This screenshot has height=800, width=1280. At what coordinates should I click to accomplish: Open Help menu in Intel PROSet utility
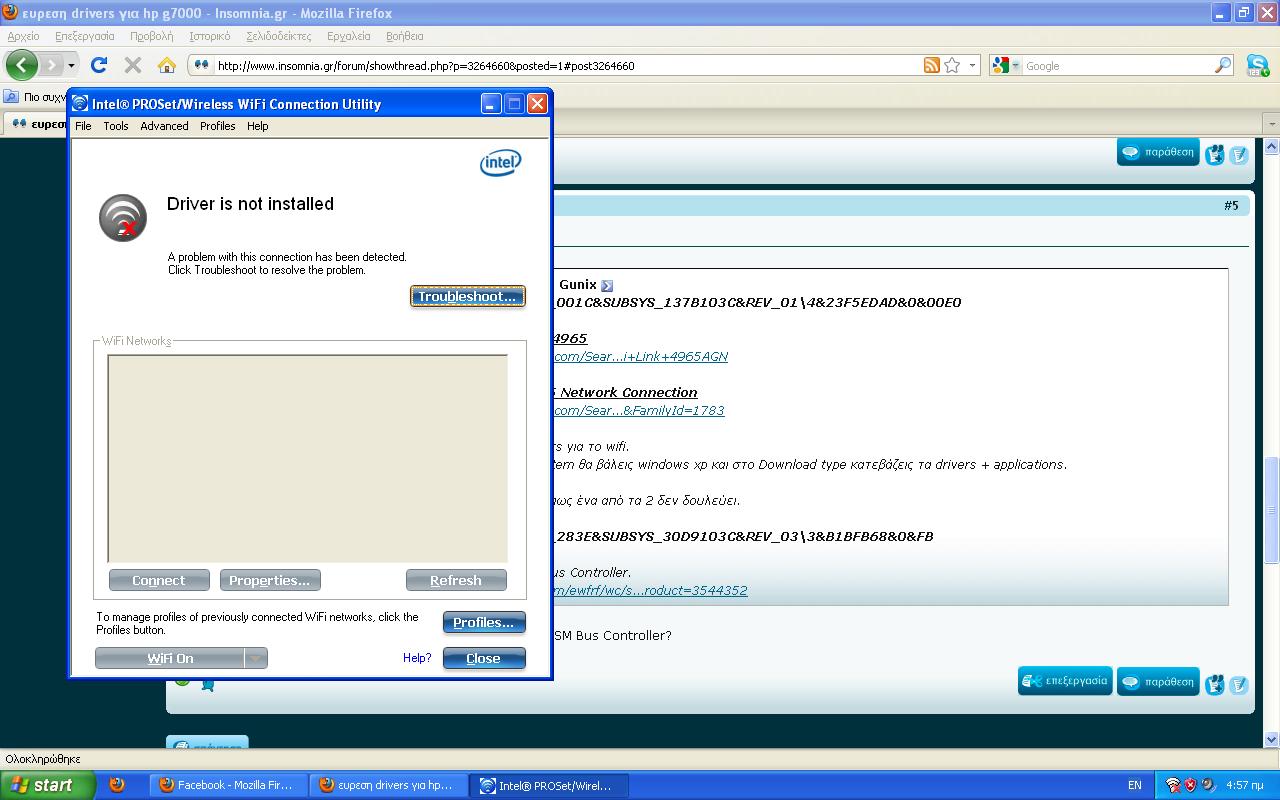257,126
